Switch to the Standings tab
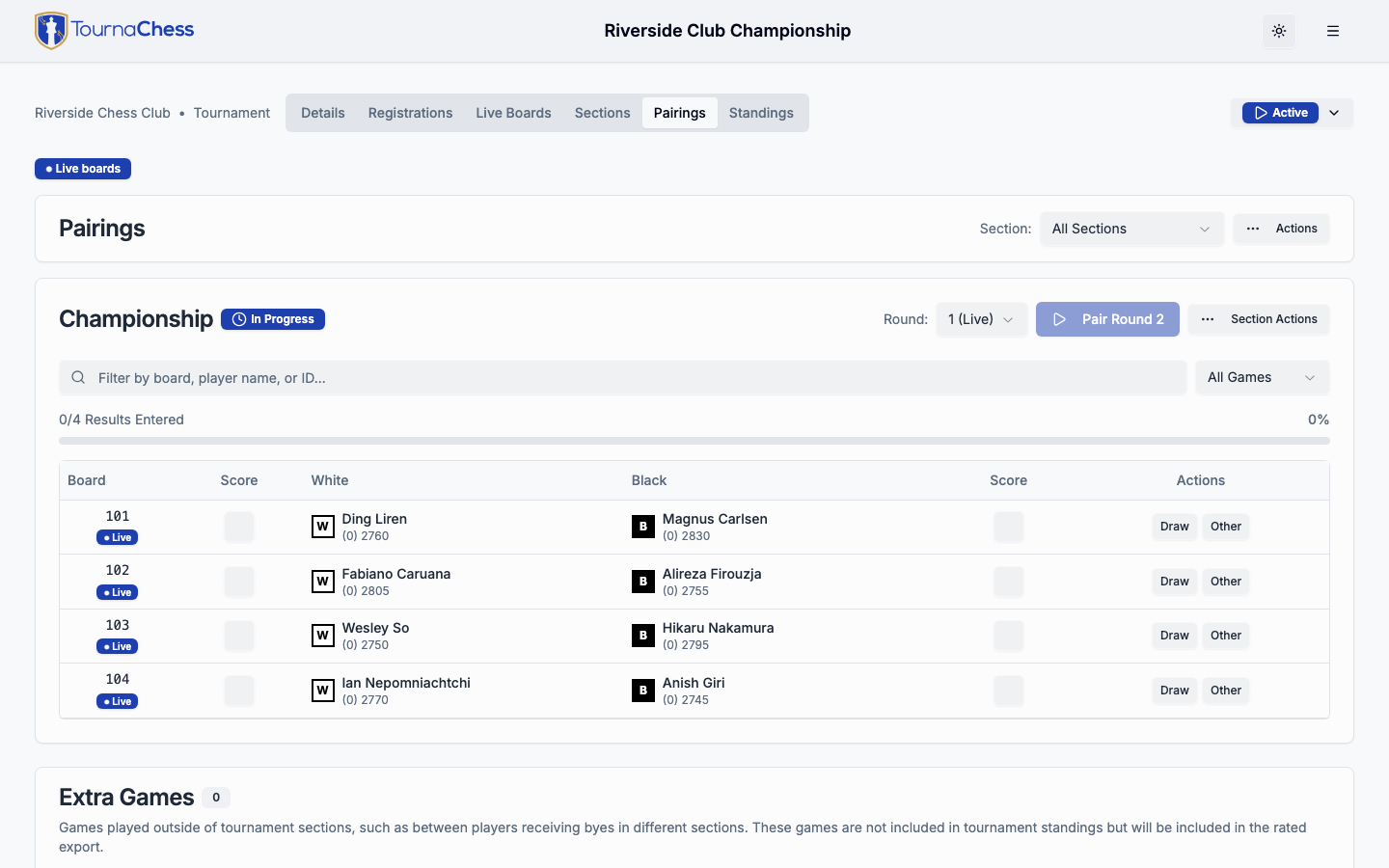1389x868 pixels. 761,113
